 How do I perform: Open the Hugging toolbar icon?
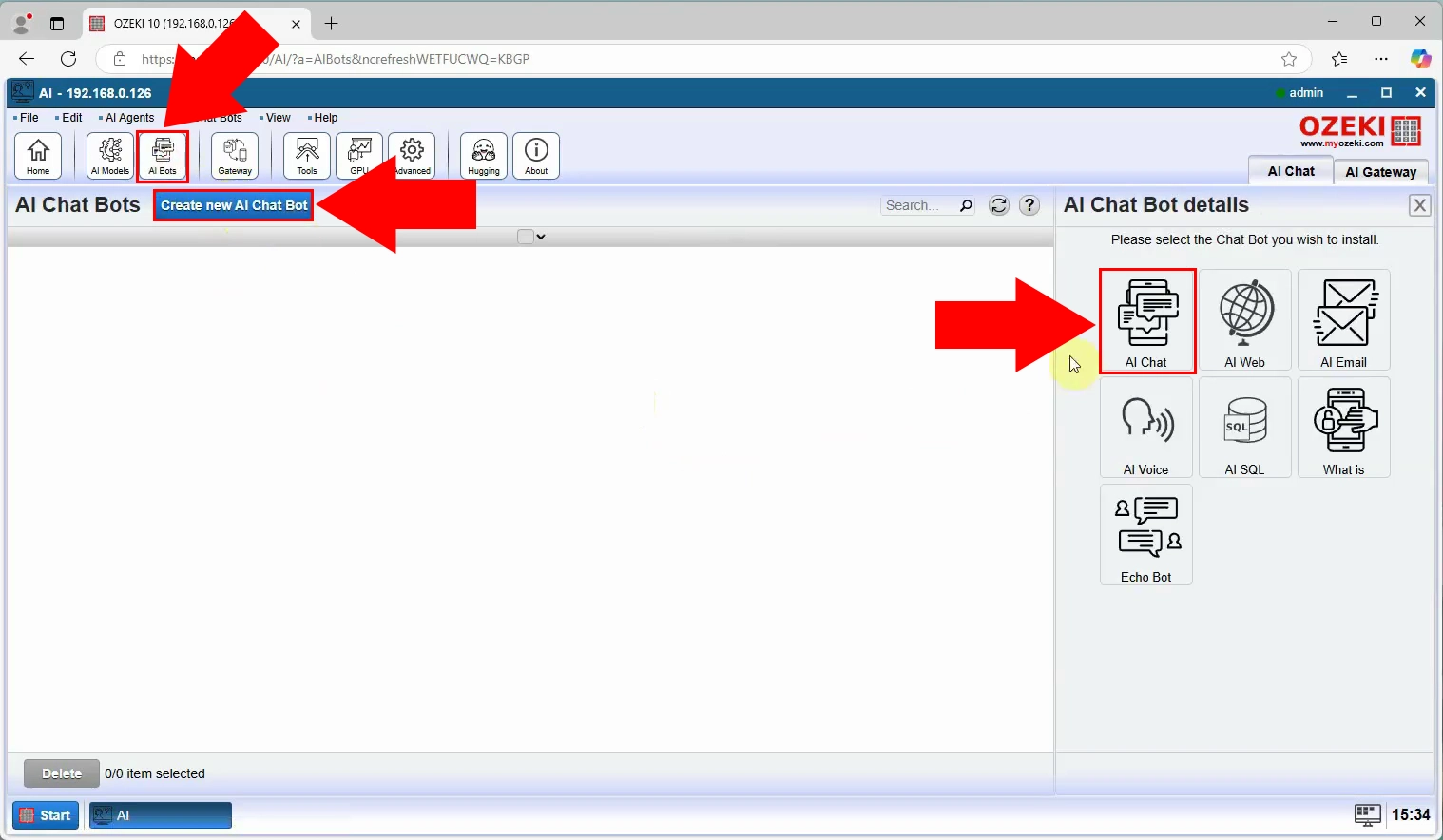[484, 156]
